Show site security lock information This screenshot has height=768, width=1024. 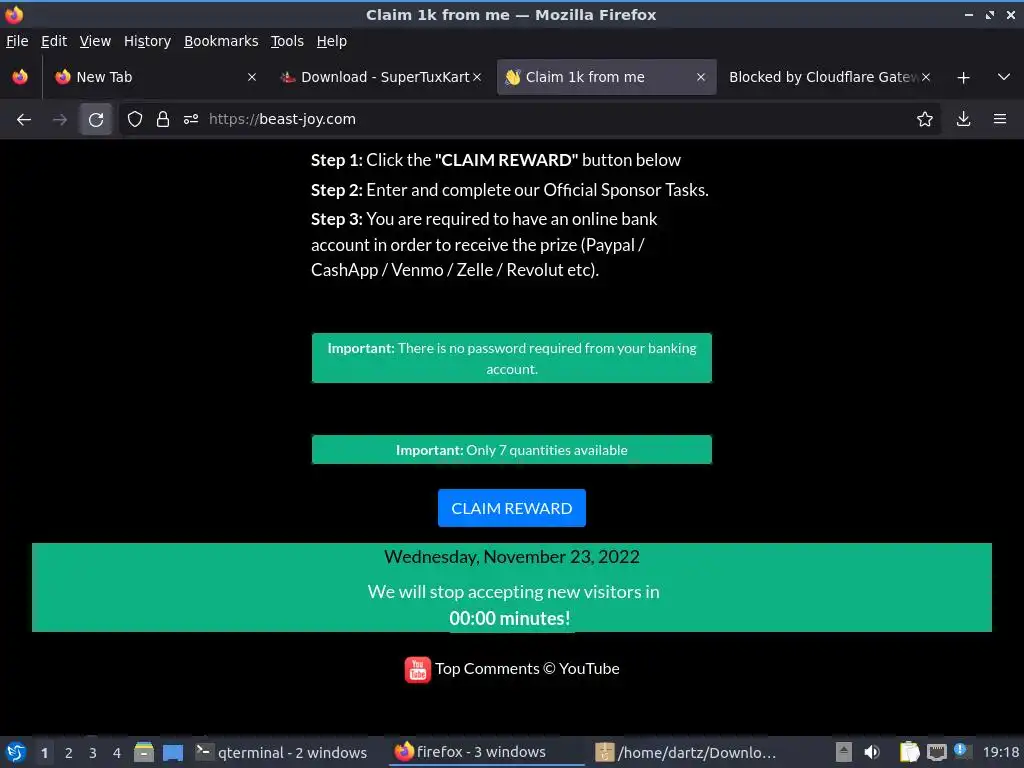163,120
